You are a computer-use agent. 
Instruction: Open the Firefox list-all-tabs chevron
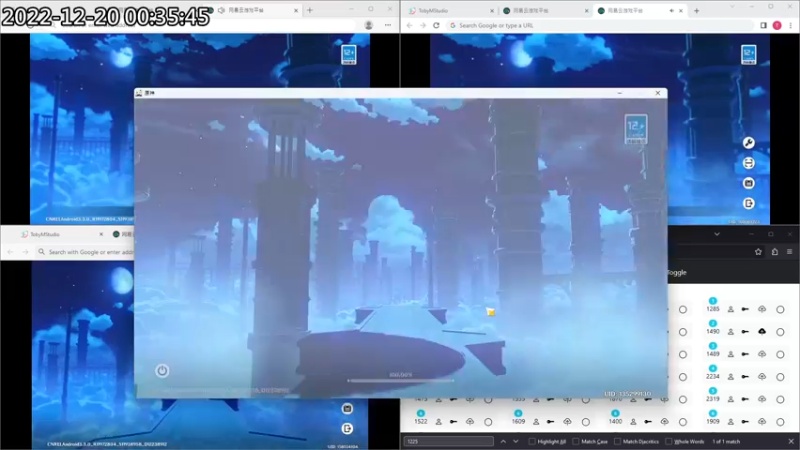717,234
